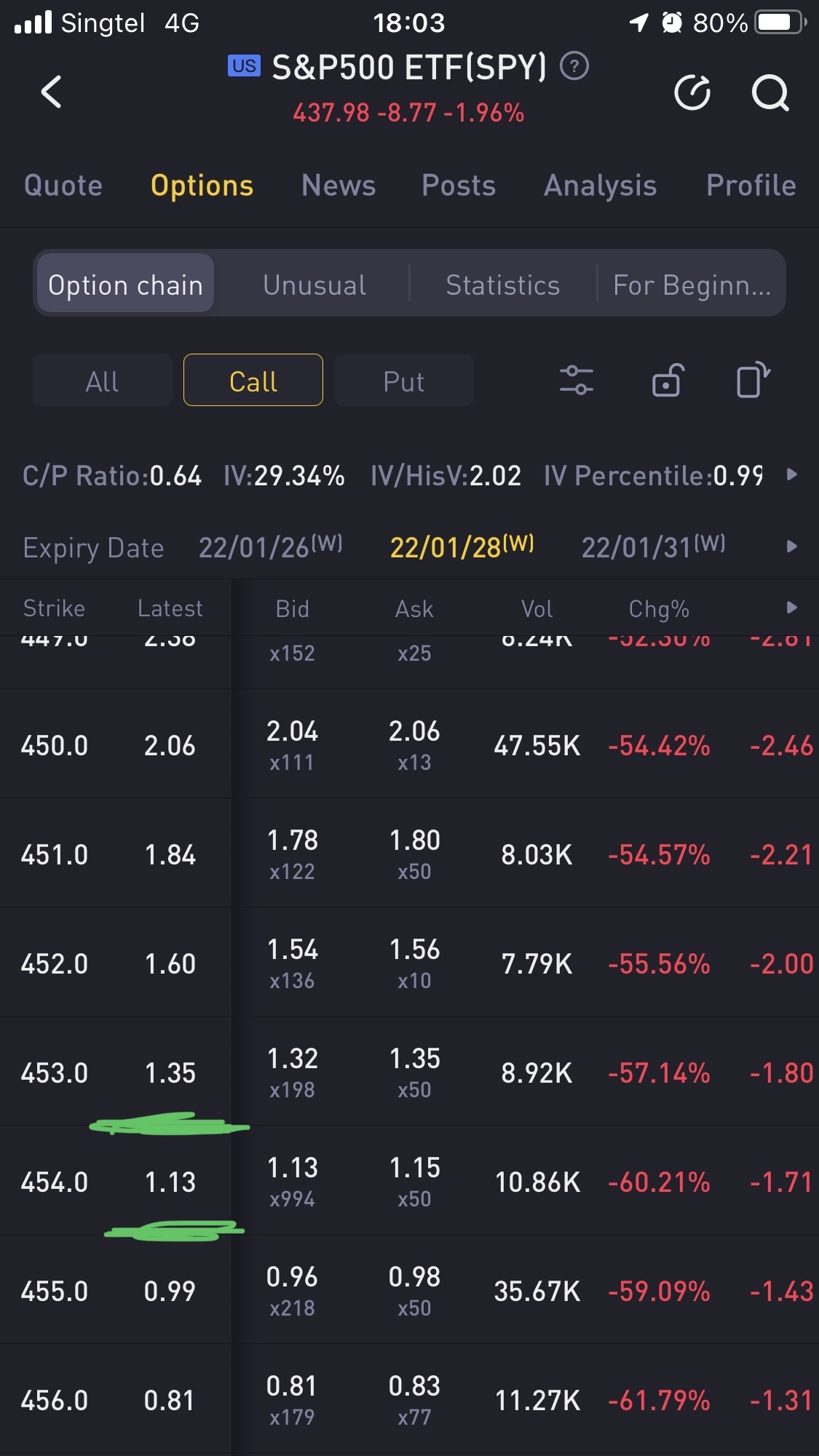Tap the rotate screen icon
This screenshot has height=1456, width=819.
pyautogui.click(x=753, y=380)
